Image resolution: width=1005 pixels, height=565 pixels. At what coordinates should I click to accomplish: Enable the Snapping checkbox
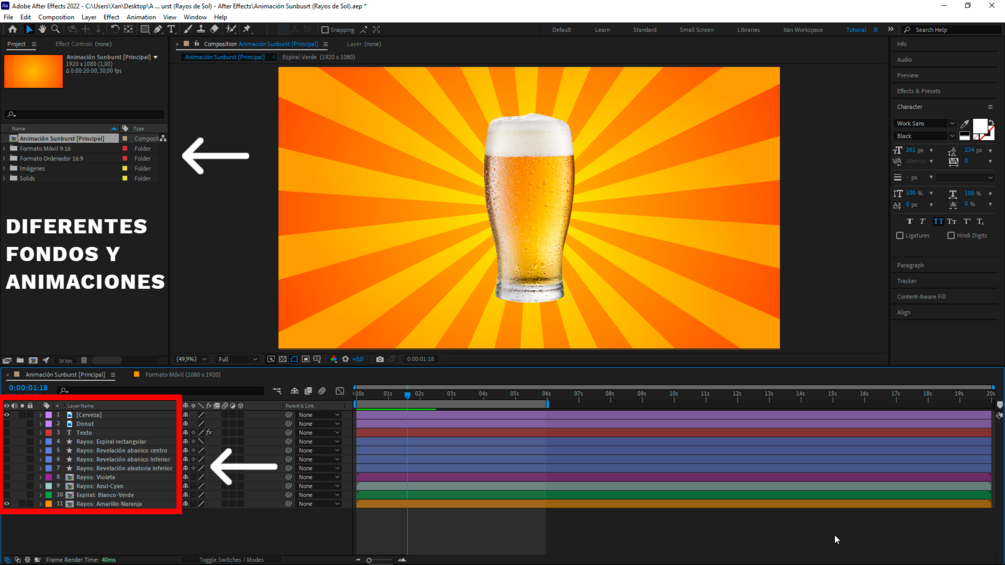tap(325, 29)
